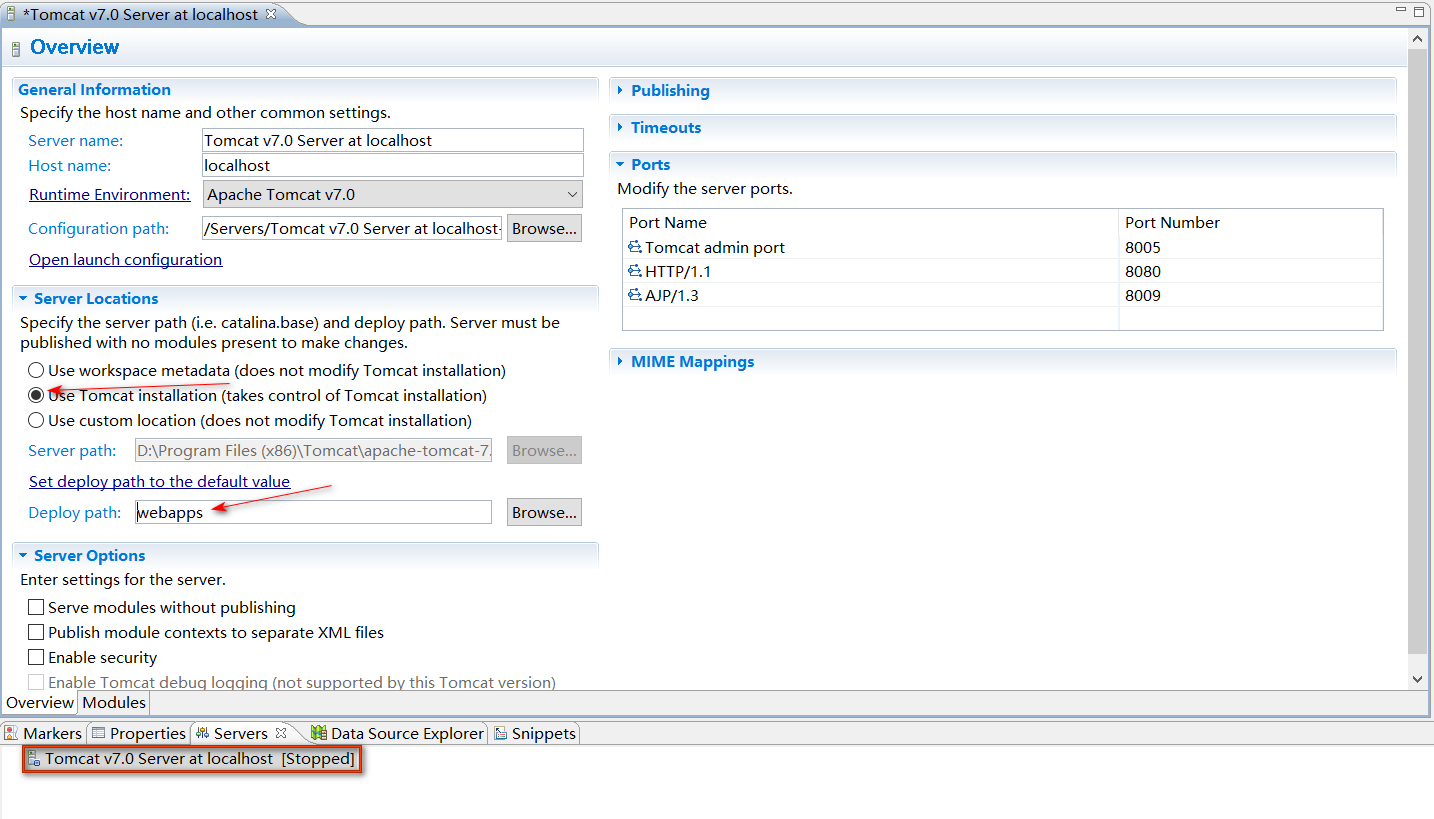This screenshot has width=1434, height=819.
Task: Click the Tomcat admin port row icon
Action: (635, 247)
